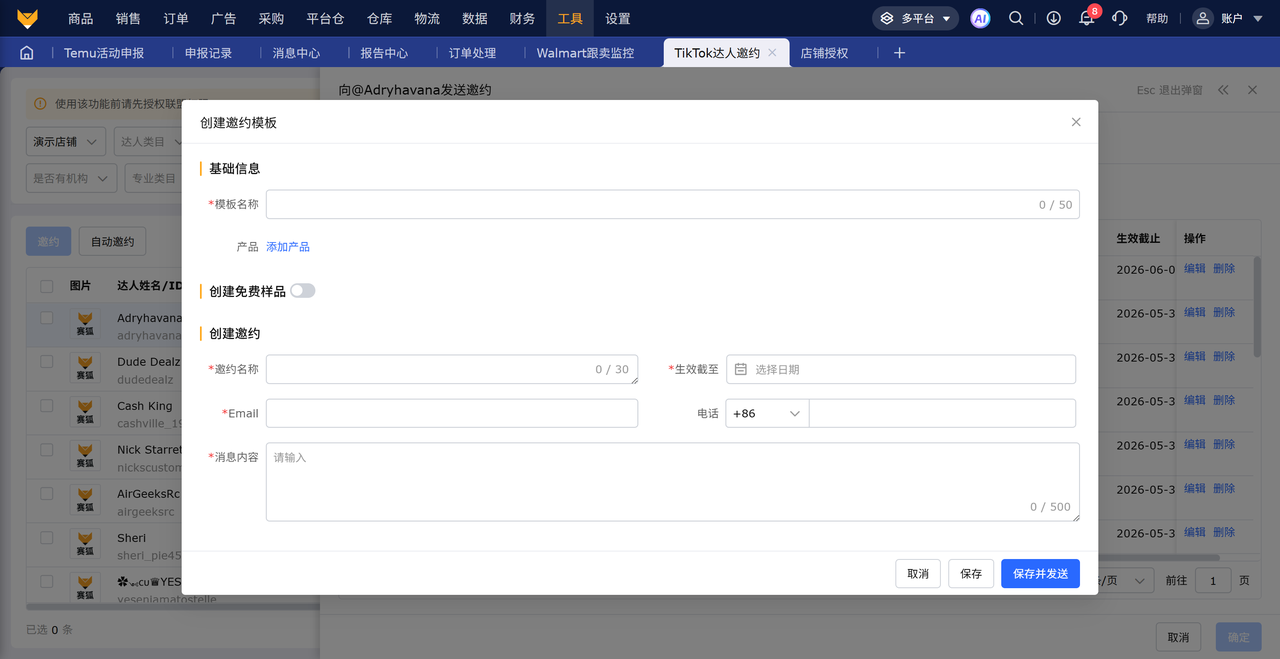Switch to the 店铺授权 tab
Image resolution: width=1280 pixels, height=659 pixels.
click(x=824, y=53)
